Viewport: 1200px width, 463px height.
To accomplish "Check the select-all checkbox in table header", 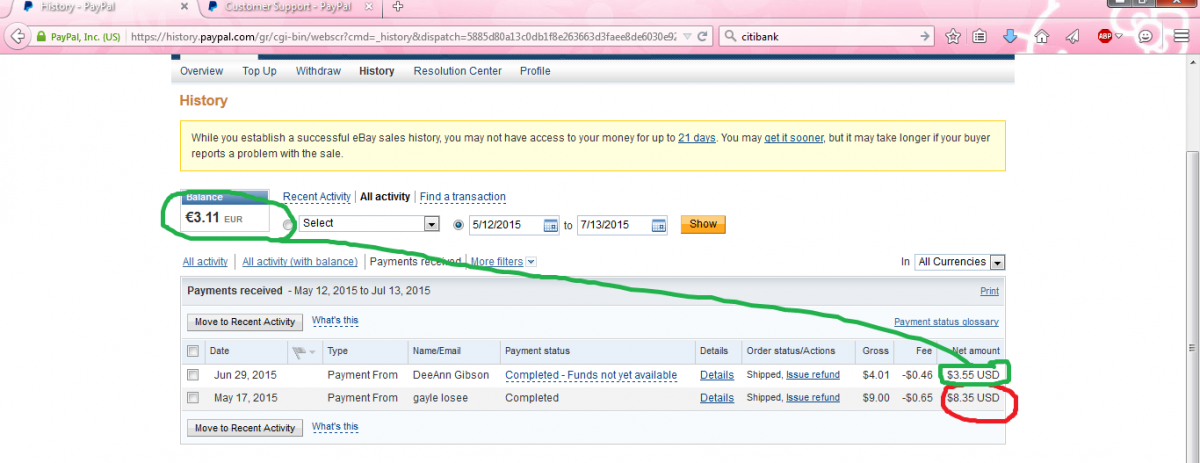I will (193, 352).
